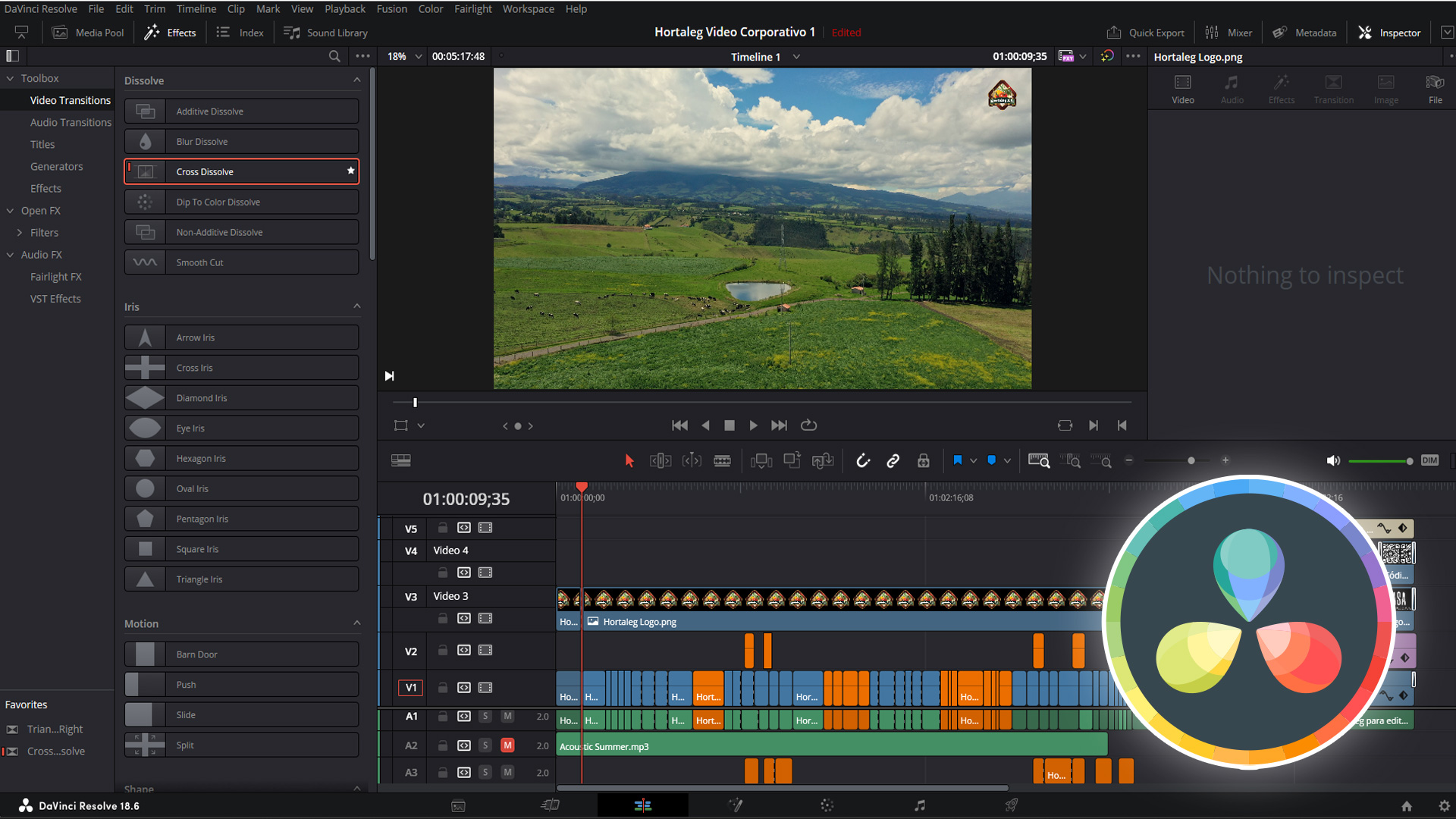Select the Blade edit mode tool
The width and height of the screenshot is (1456, 819).
722,460
